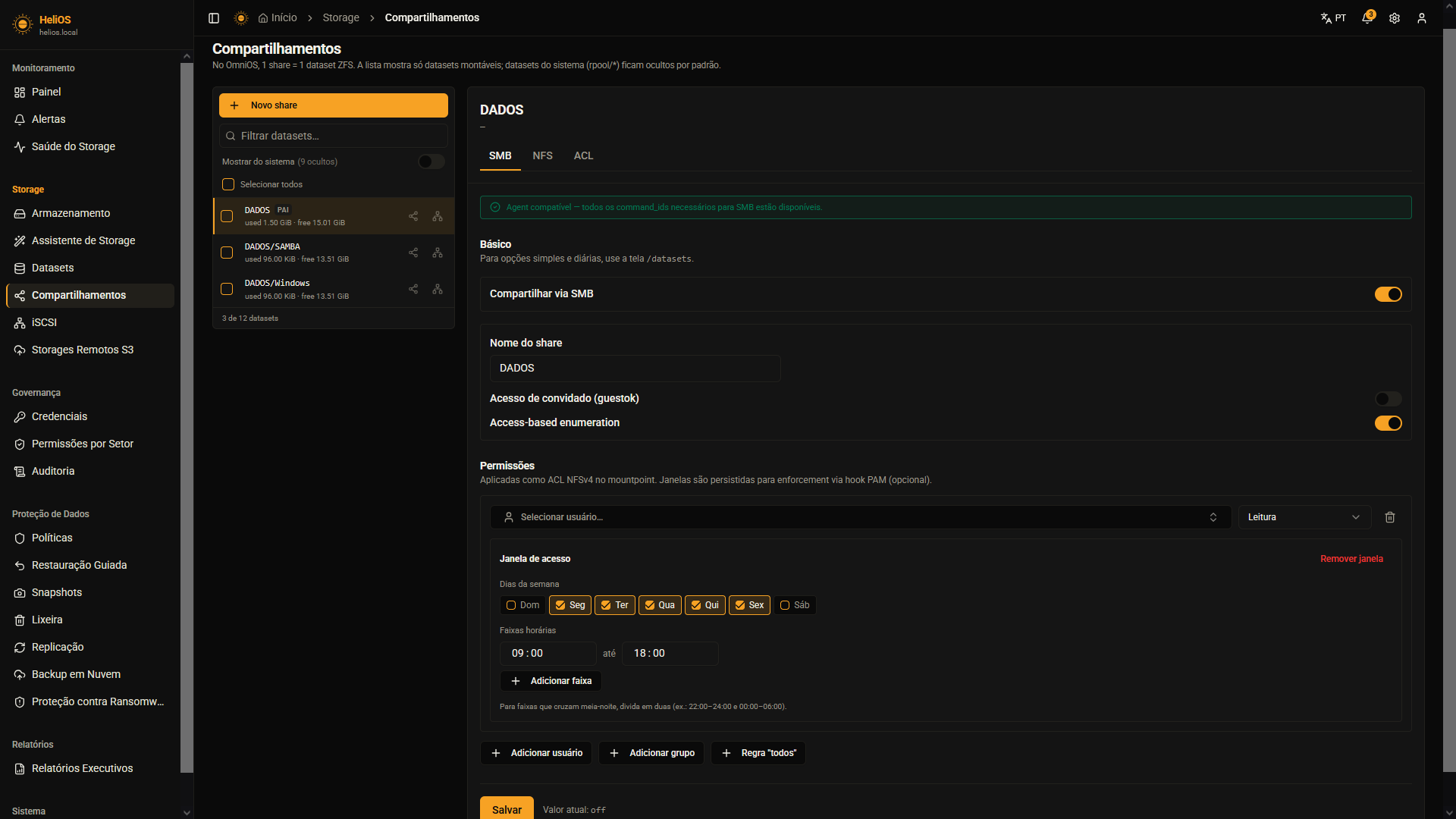Open Armazenamento in the sidebar
This screenshot has width=1456, height=819.
89,213
